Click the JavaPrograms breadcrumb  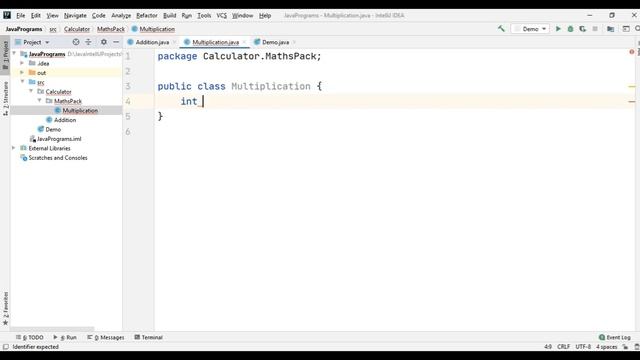(24, 29)
